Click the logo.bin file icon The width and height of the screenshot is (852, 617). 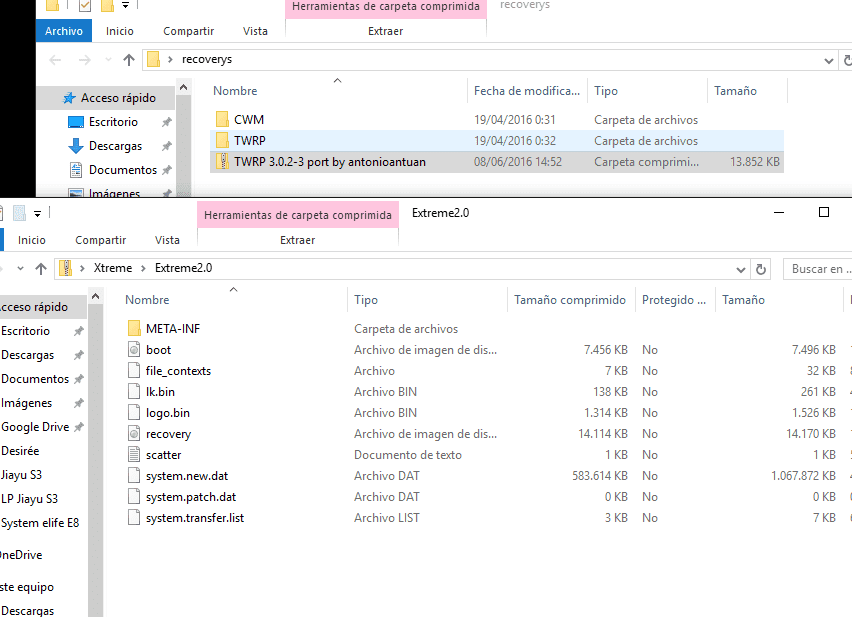click(134, 413)
